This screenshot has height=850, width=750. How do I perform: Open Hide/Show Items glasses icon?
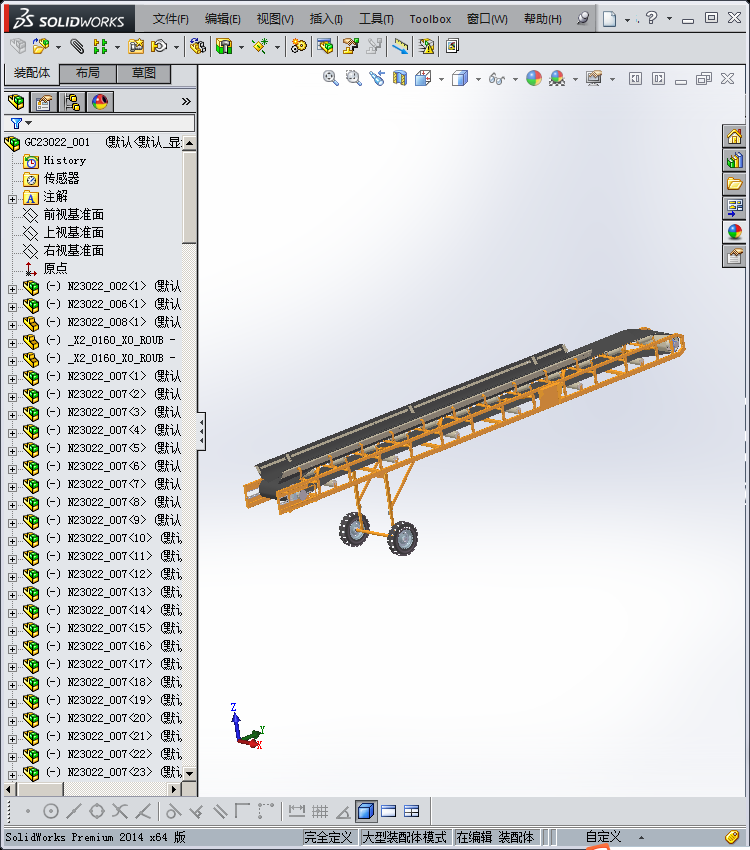coord(496,79)
